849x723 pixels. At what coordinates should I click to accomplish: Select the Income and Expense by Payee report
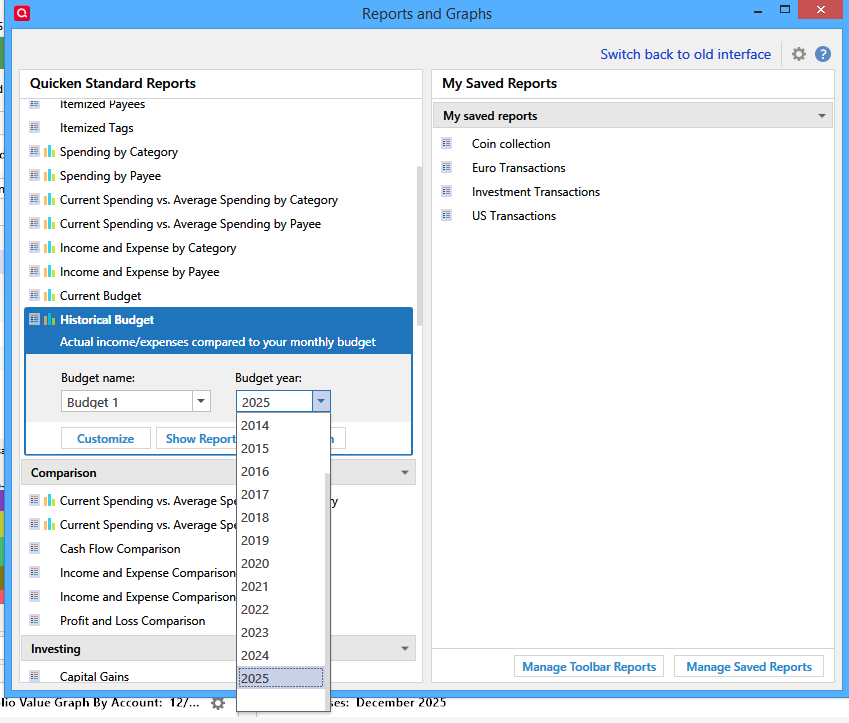tap(139, 272)
